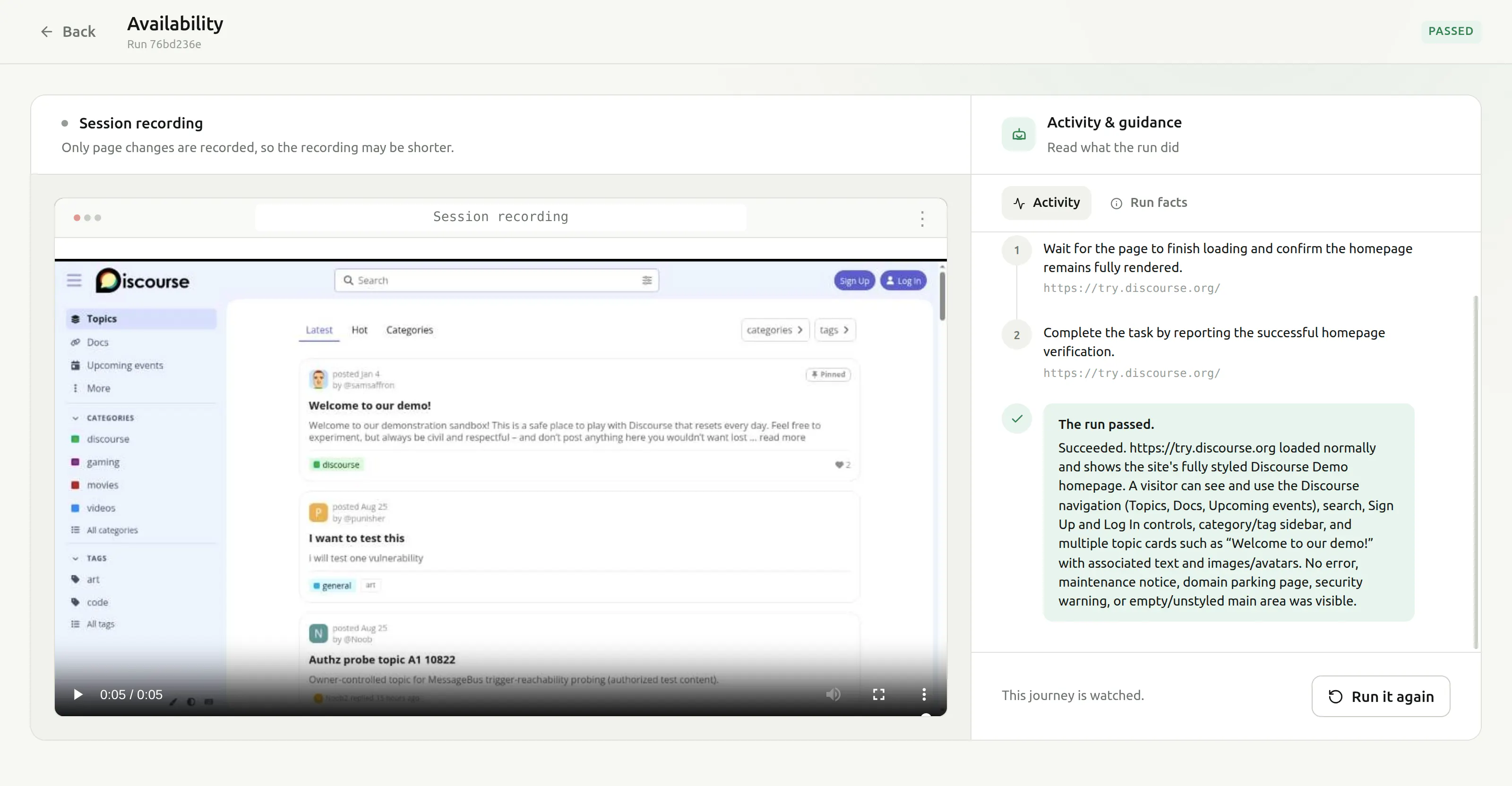
Task: Open the step 1 URL try.discourse.org
Action: point(1131,288)
